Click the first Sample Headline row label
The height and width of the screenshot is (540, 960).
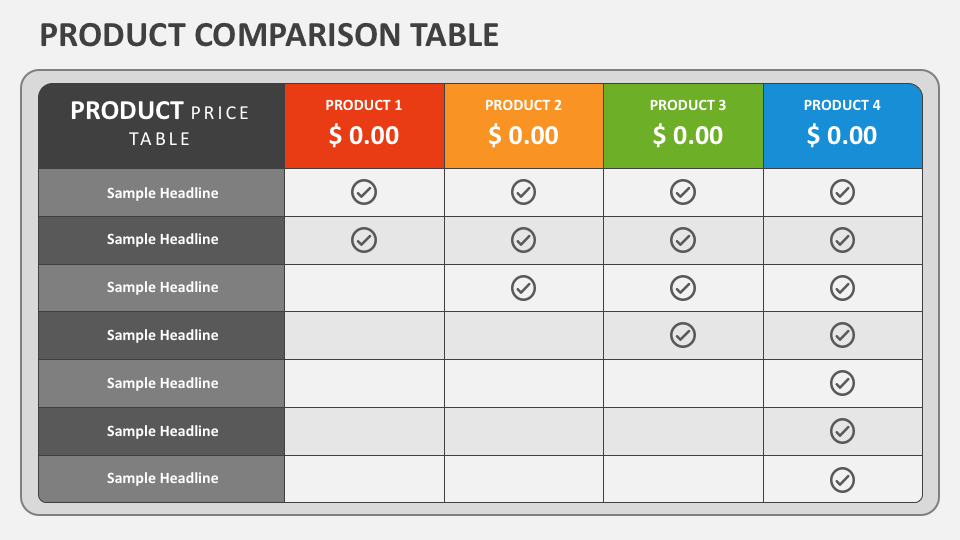[x=162, y=193]
